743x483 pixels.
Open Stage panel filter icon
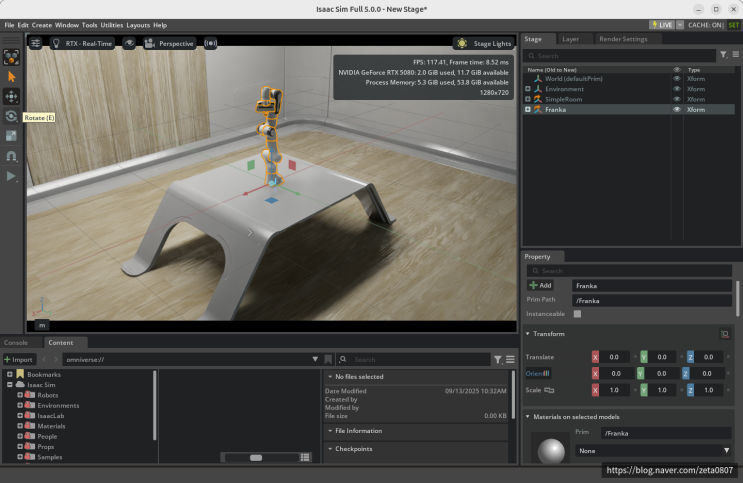pos(724,55)
